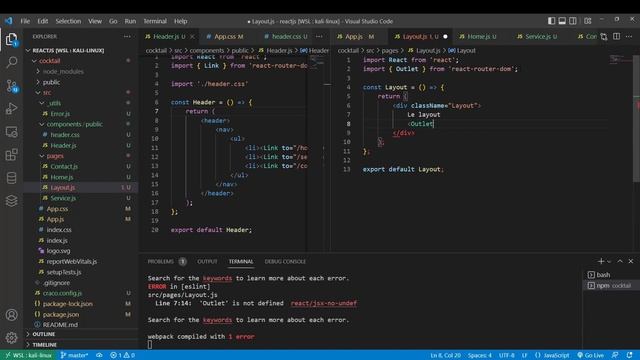Image resolution: width=640 pixels, height=360 pixels.
Task: Open Layout.js in the explorer tree
Action: 81,188
